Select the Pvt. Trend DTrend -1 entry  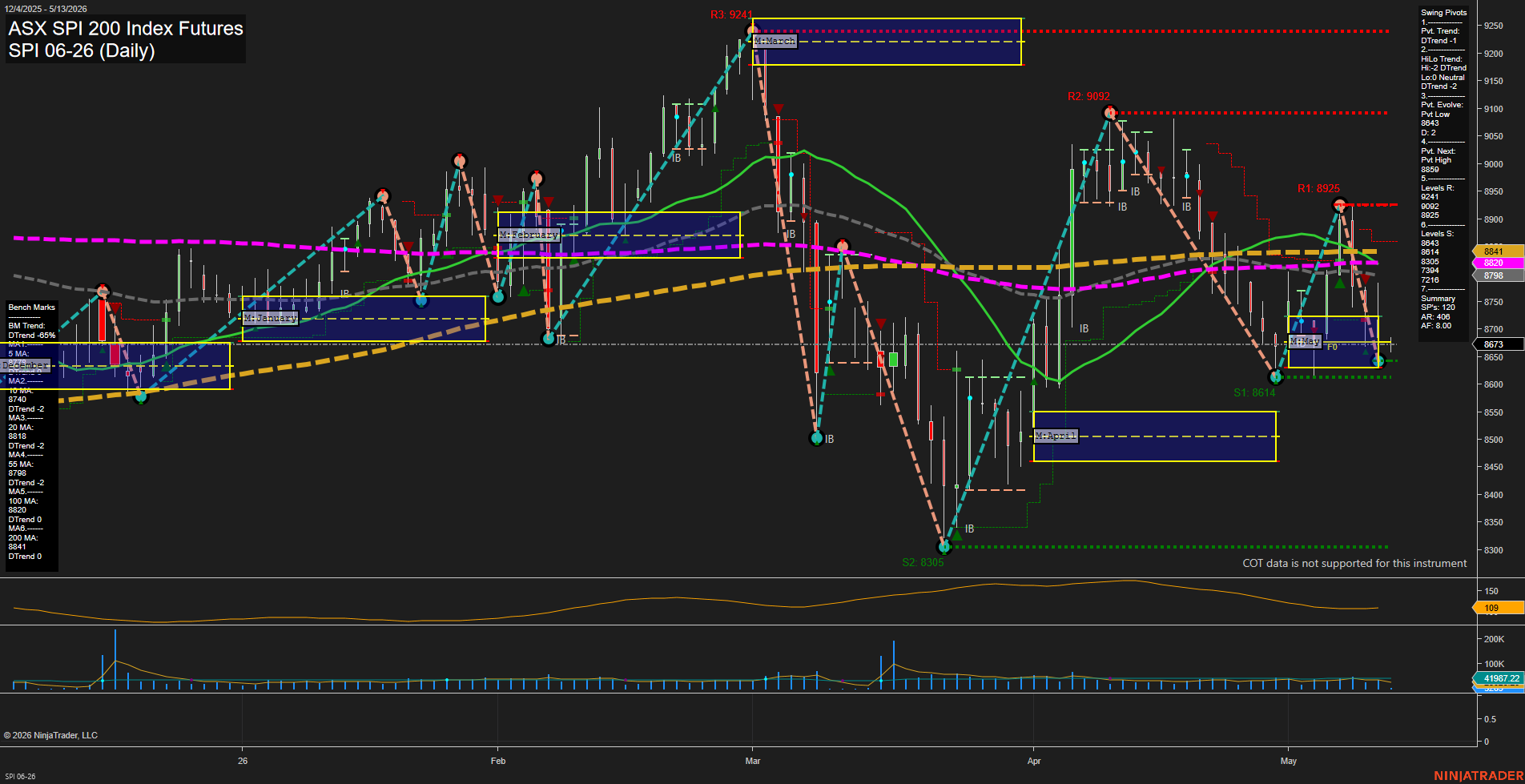[x=1440, y=36]
